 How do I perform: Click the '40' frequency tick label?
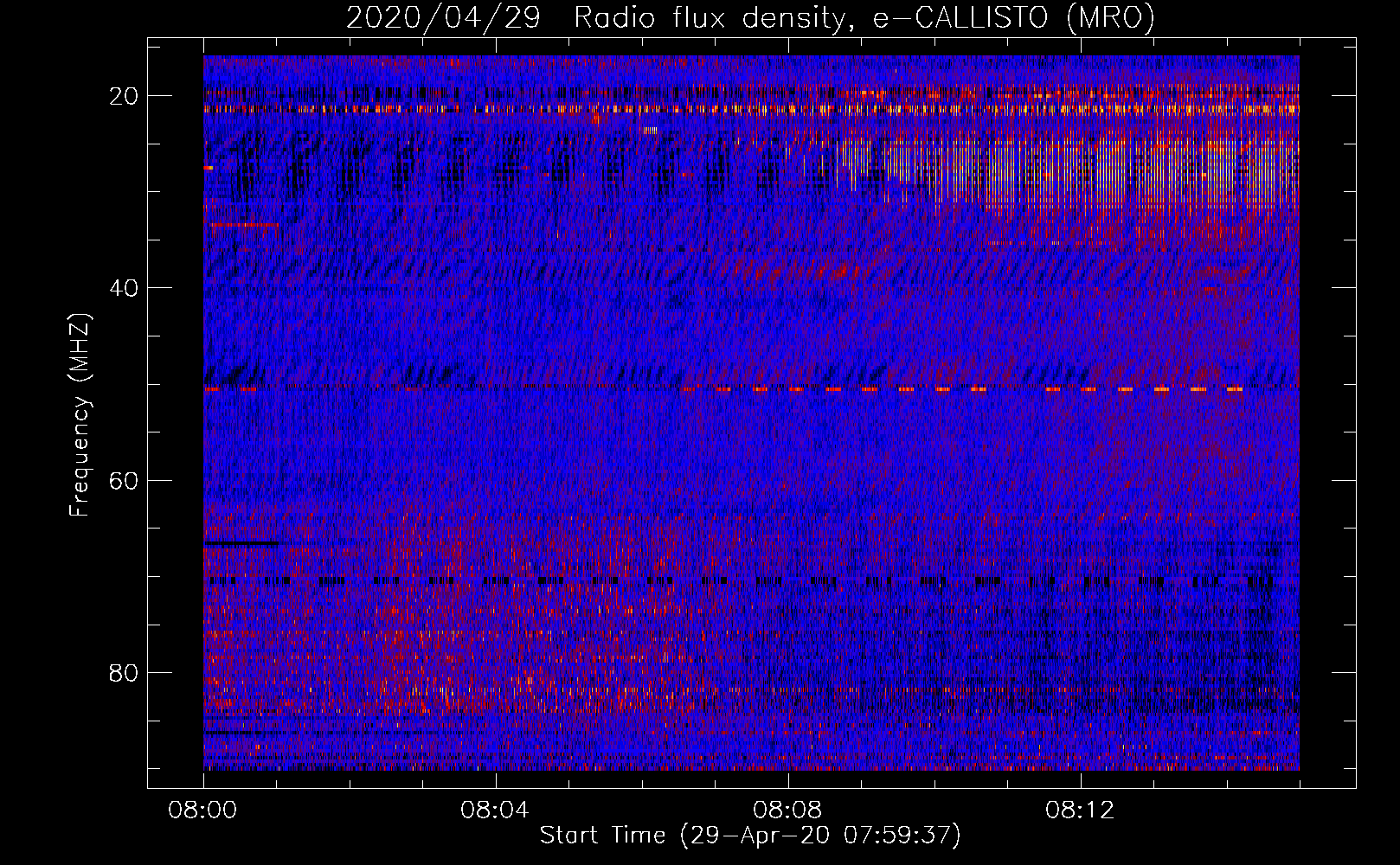click(x=125, y=288)
